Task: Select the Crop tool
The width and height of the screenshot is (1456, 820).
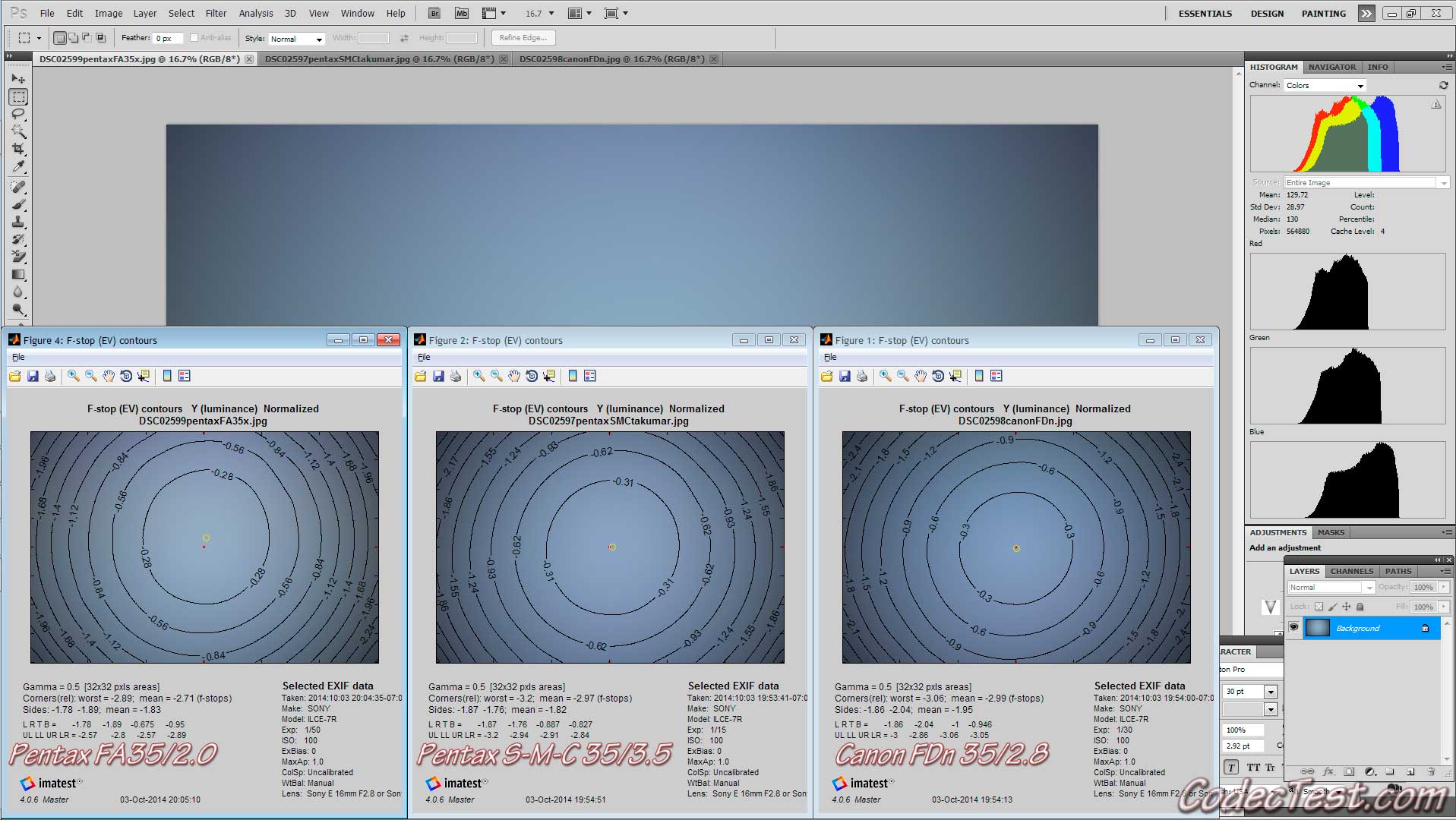Action: pos(18,149)
